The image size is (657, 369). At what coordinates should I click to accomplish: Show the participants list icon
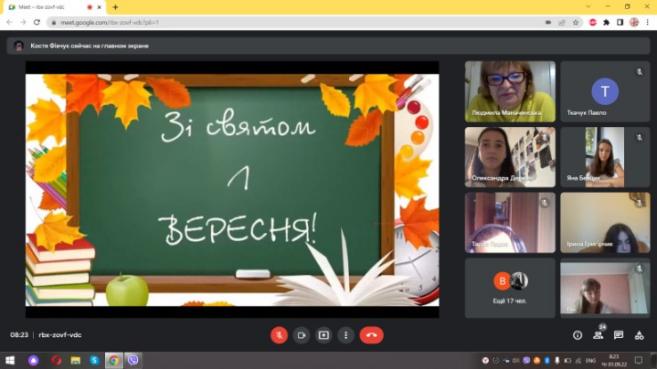(598, 335)
